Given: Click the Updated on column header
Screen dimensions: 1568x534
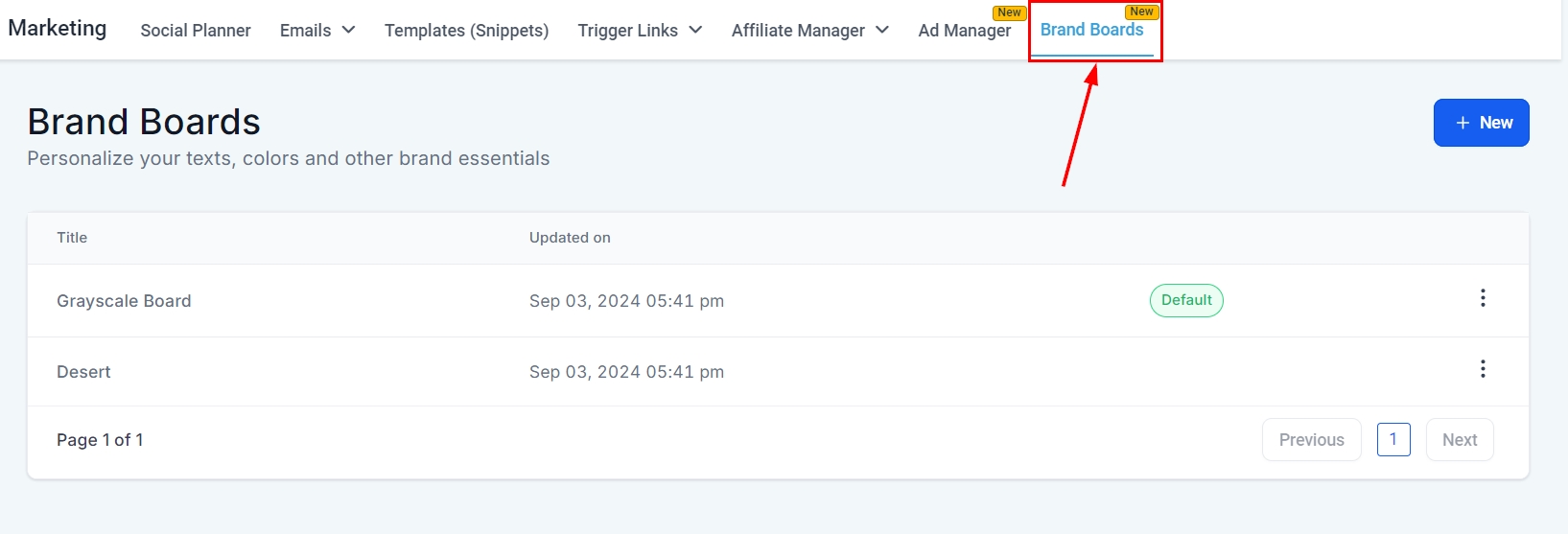Looking at the screenshot, I should [x=570, y=238].
